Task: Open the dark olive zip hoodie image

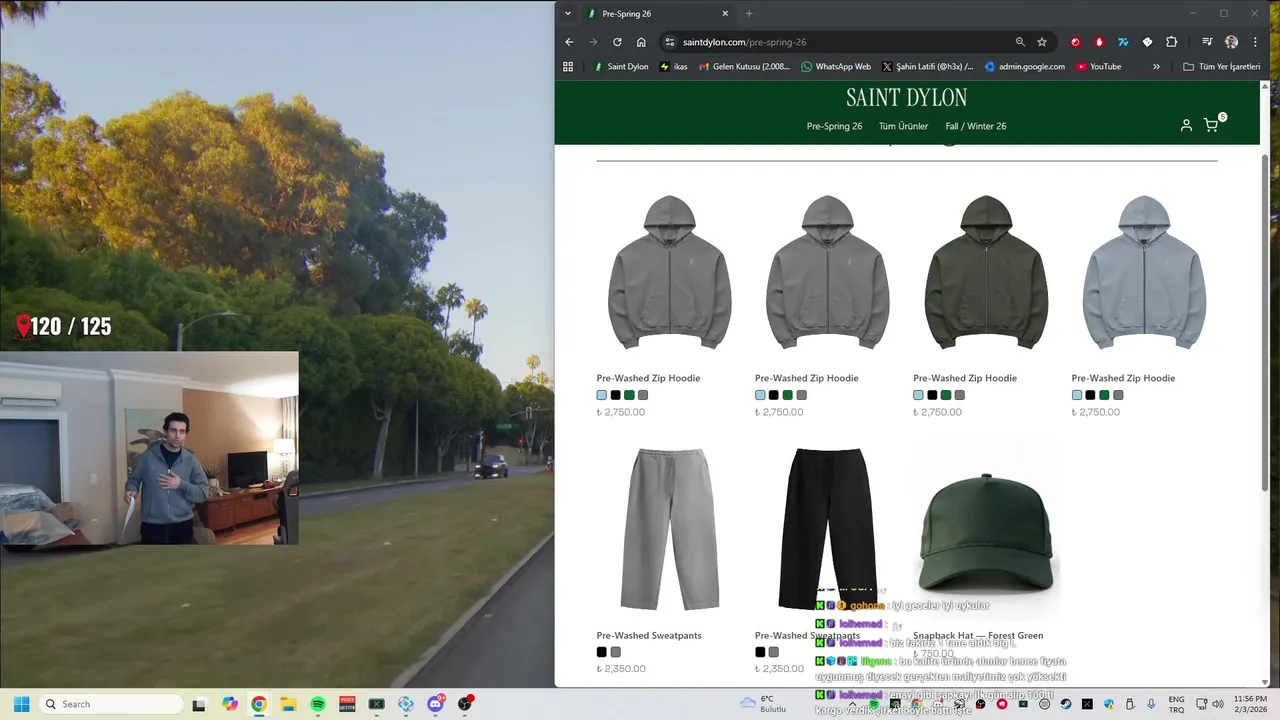Action: tap(986, 272)
